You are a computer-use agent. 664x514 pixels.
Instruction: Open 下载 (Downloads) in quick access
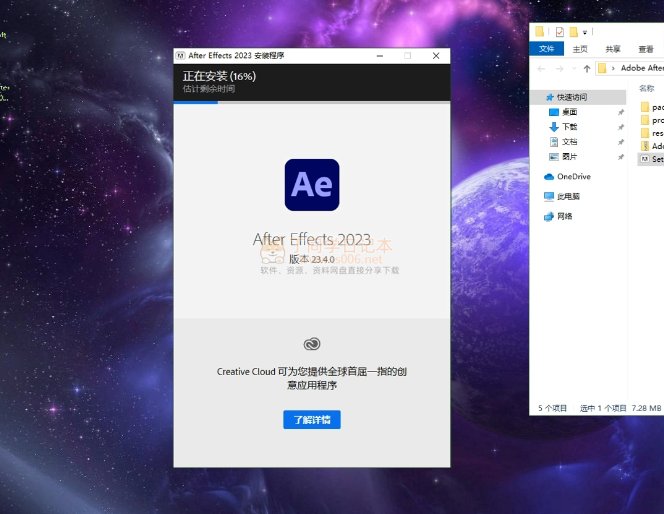tap(569, 127)
